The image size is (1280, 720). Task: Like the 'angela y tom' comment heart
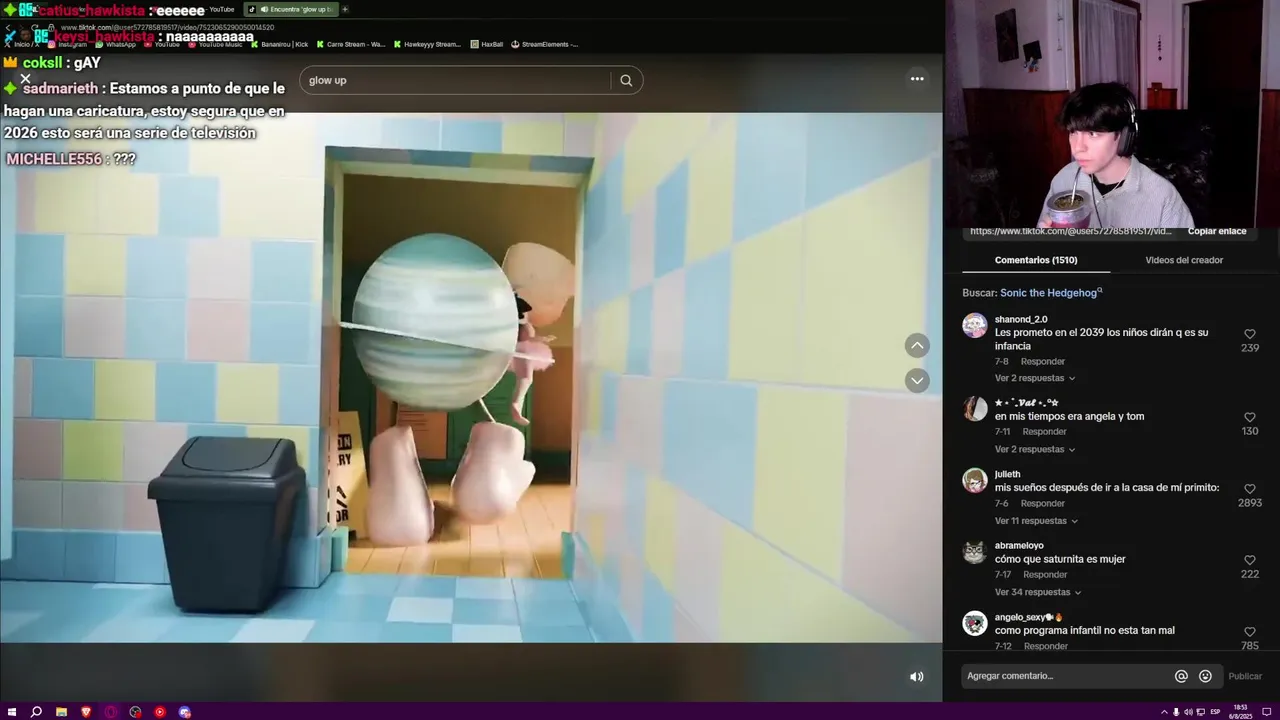(1249, 417)
